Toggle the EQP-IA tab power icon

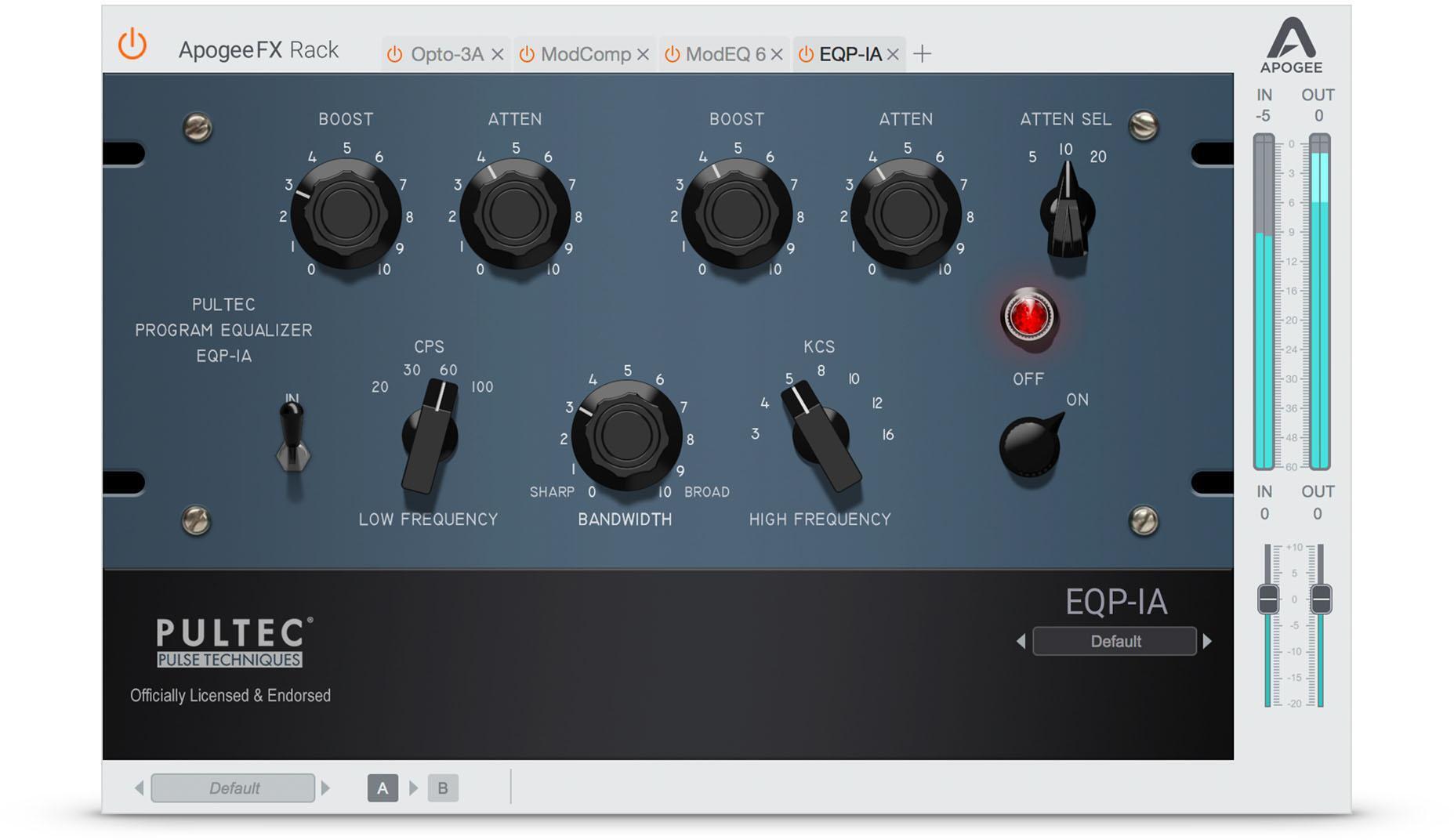tap(803, 54)
